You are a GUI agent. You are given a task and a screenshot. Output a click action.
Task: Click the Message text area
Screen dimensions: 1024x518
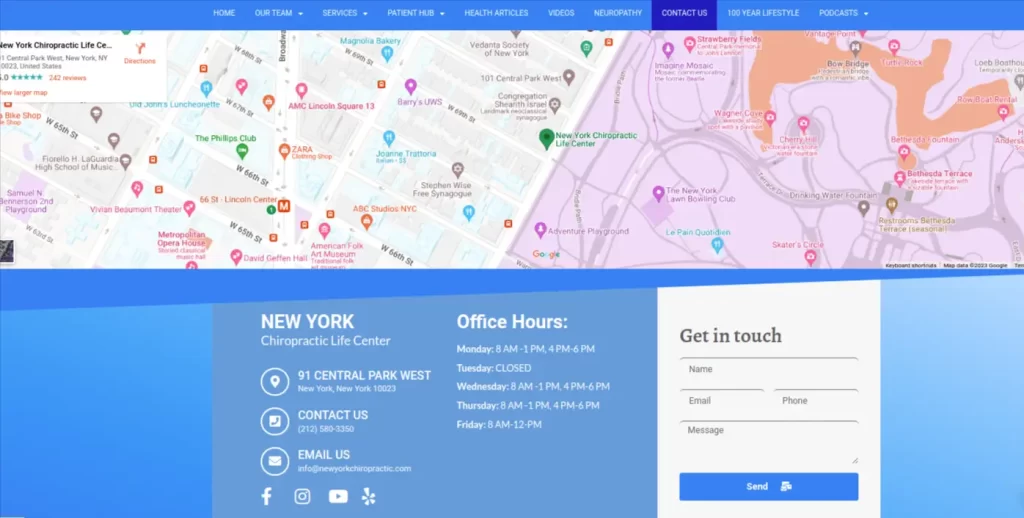[x=769, y=442]
